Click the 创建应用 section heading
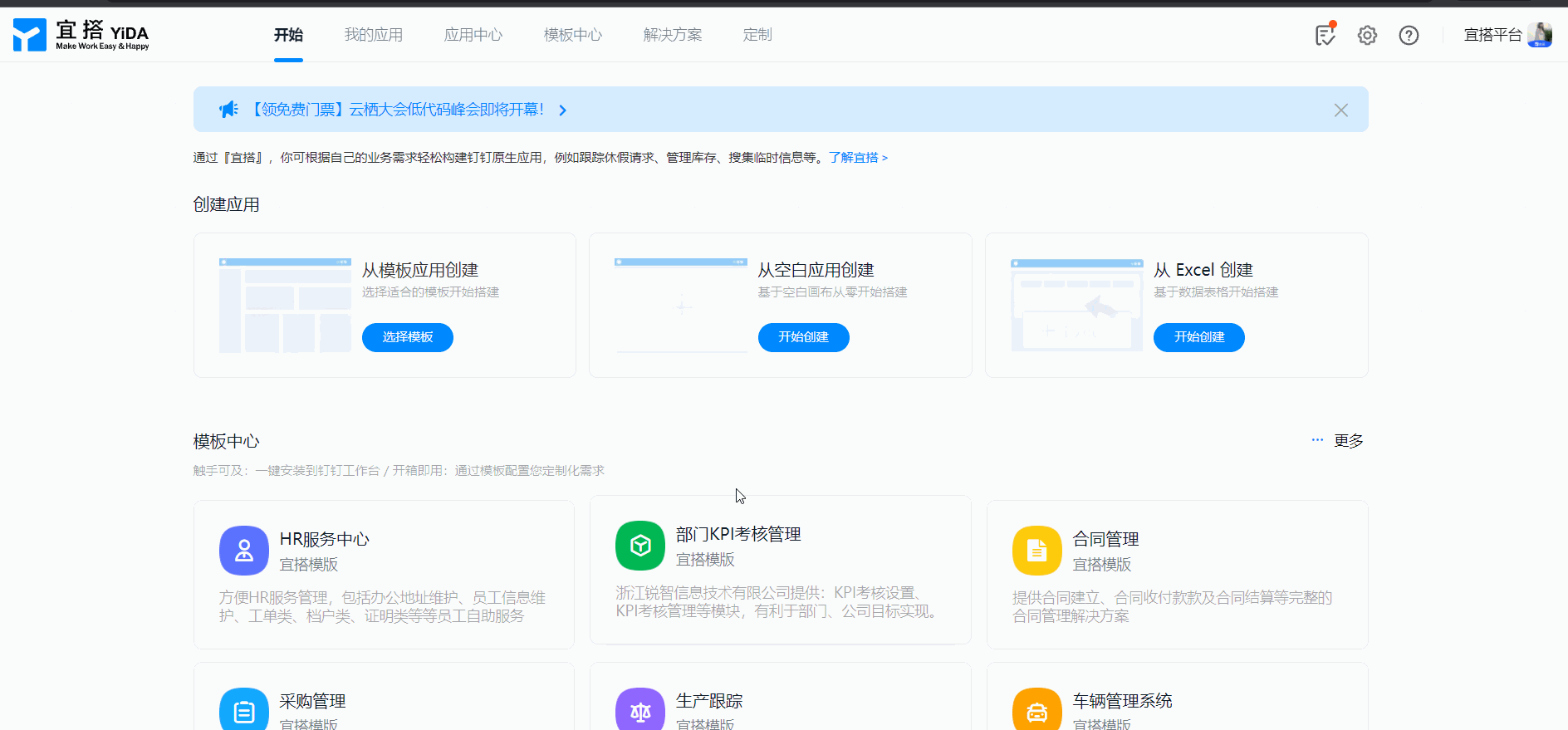 (x=227, y=204)
